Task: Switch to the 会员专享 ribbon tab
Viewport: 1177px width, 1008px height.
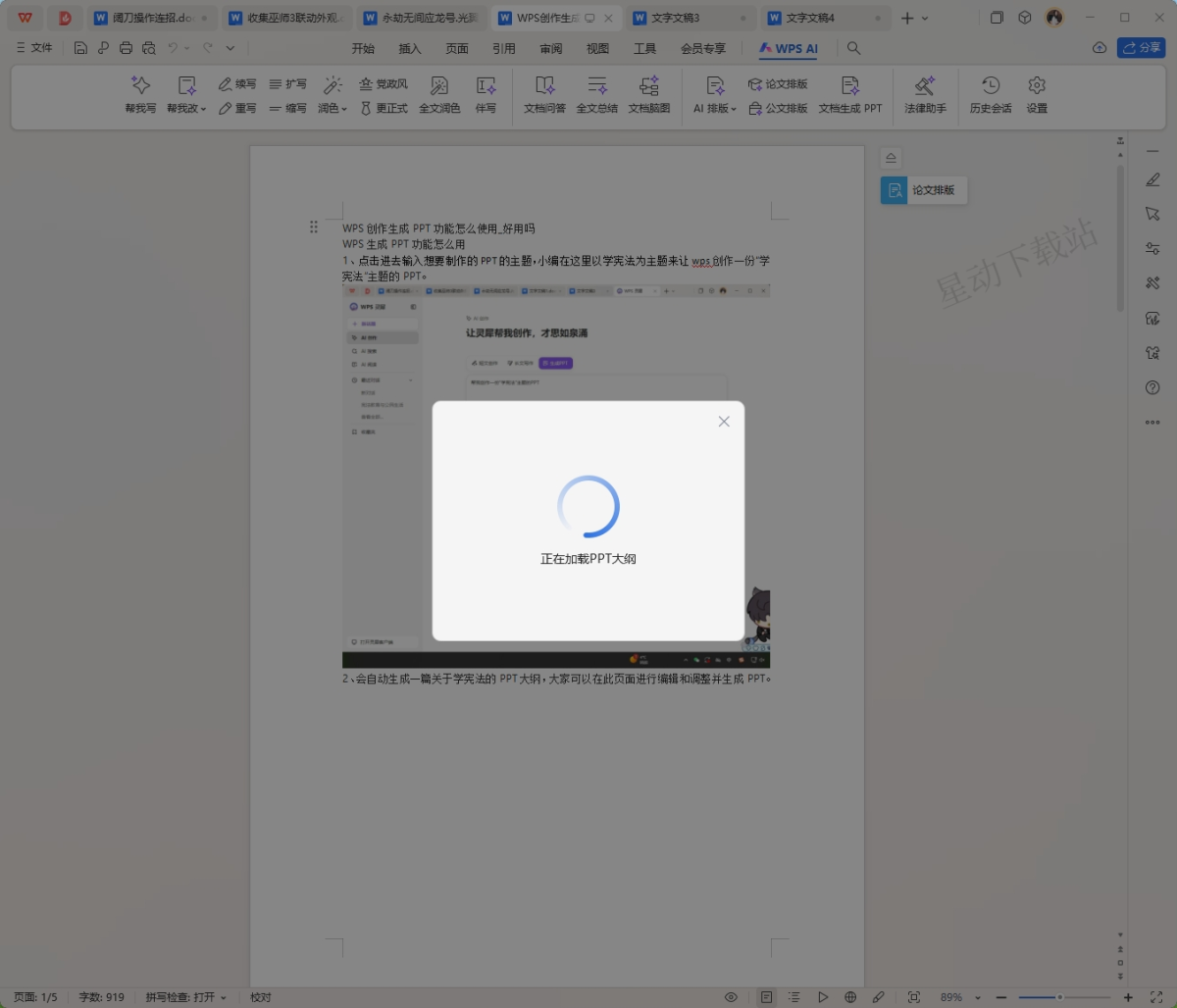Action: pos(703,48)
